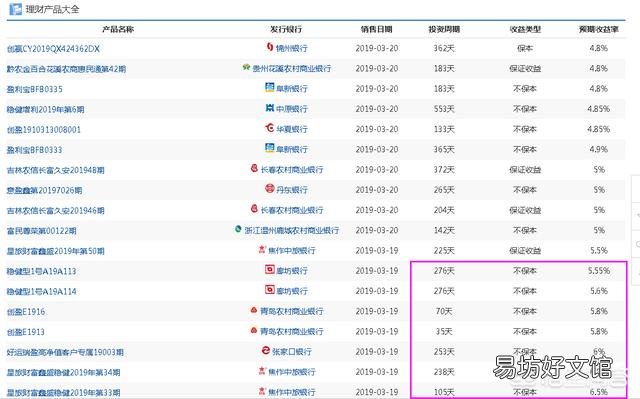Open the 花溪农商惠民通第42期 product link
This screenshot has height=399, width=640.
tap(66, 69)
